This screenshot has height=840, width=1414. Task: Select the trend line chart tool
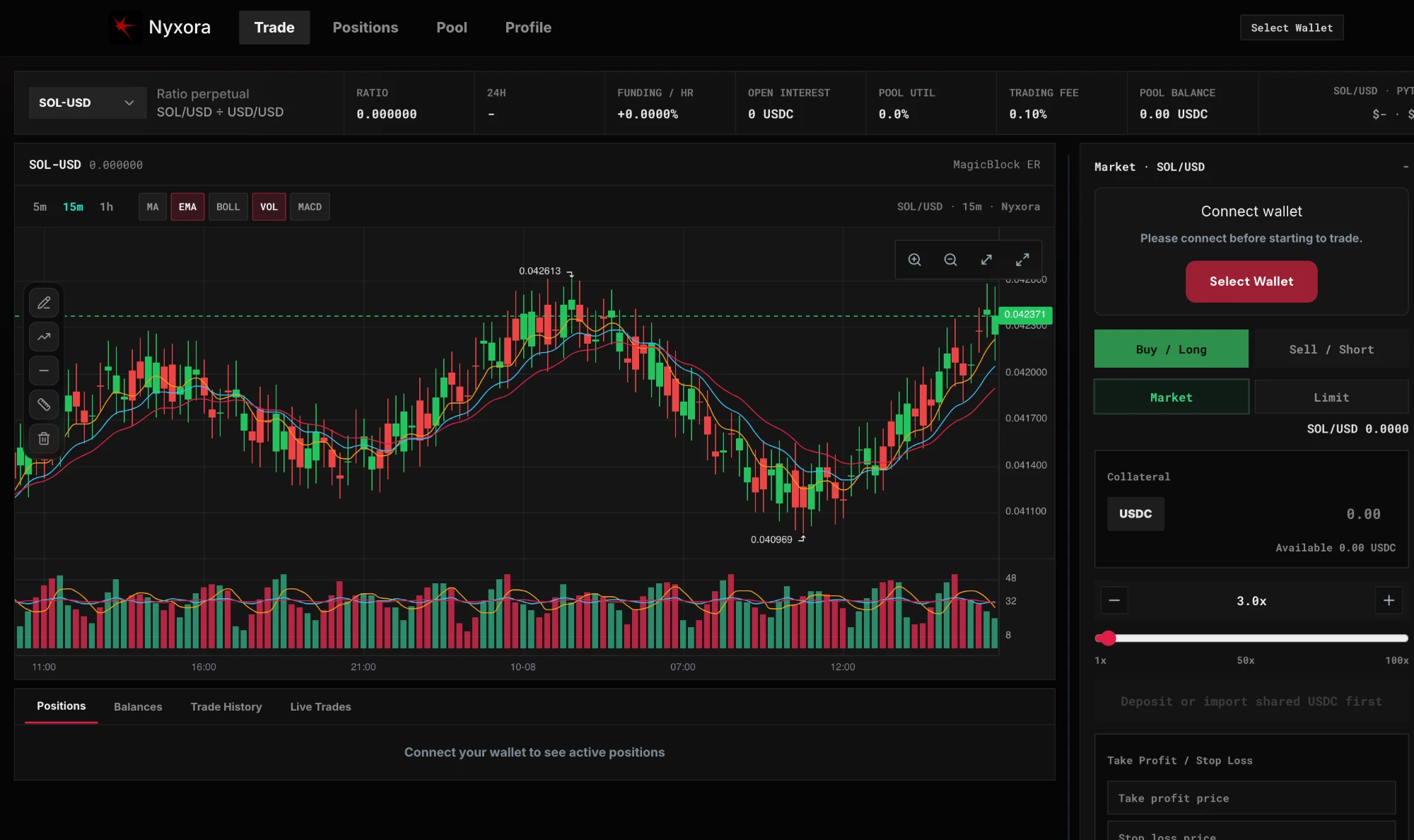[x=44, y=337]
